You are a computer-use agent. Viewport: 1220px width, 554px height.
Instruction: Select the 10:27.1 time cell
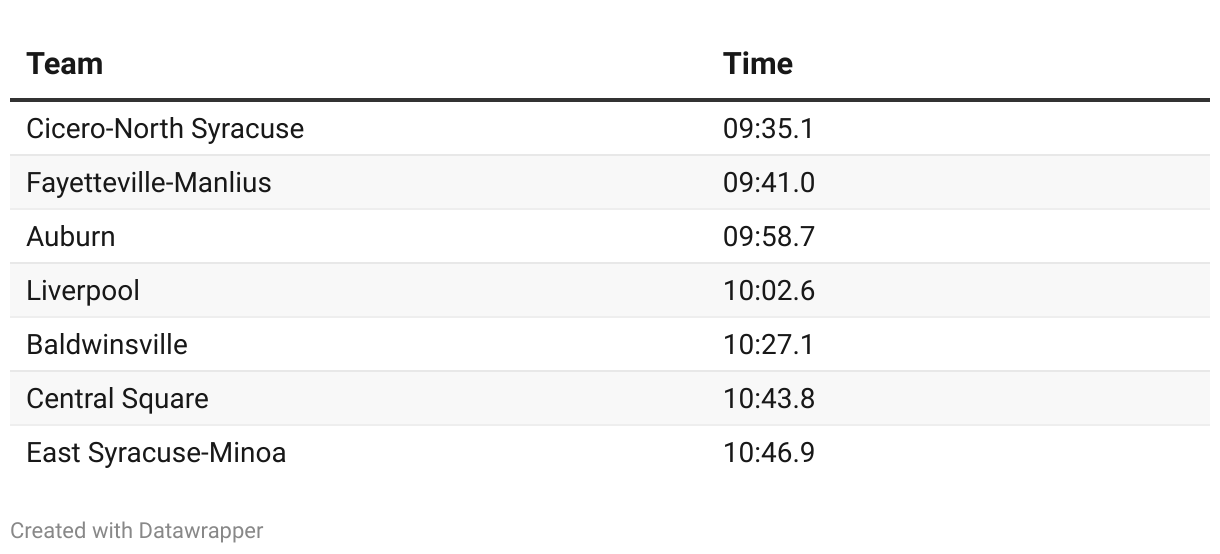click(x=768, y=345)
